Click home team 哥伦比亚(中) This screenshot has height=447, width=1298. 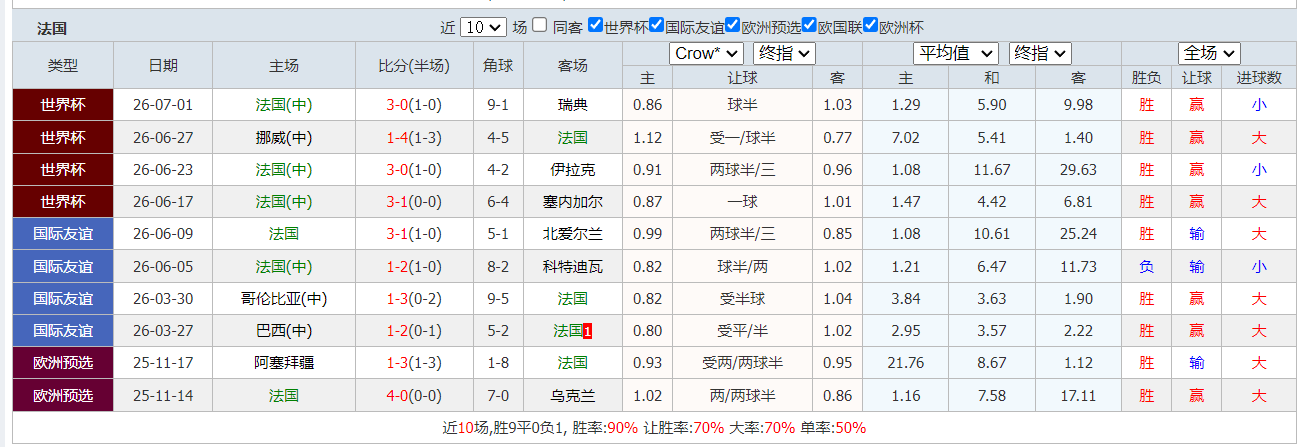284,298
